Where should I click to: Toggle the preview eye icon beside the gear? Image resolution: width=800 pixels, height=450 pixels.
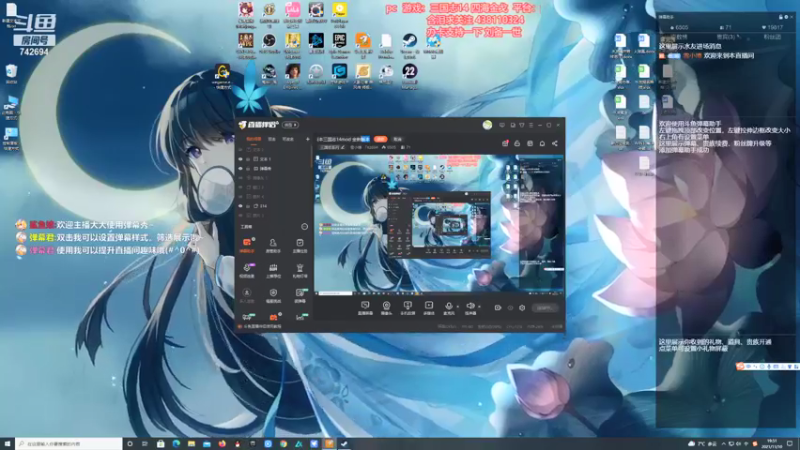(x=510, y=308)
